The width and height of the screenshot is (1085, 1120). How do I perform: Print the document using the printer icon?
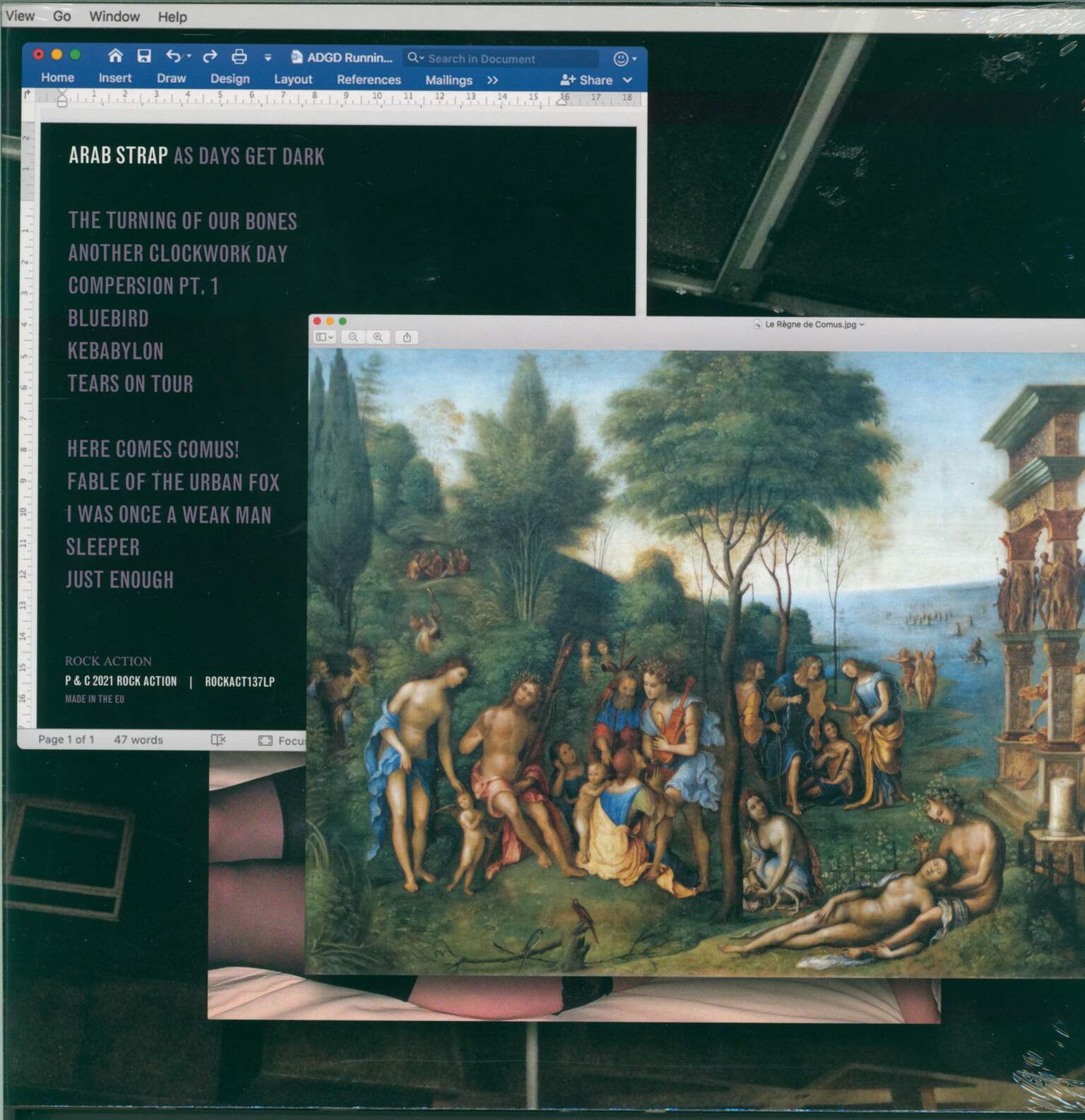239,56
